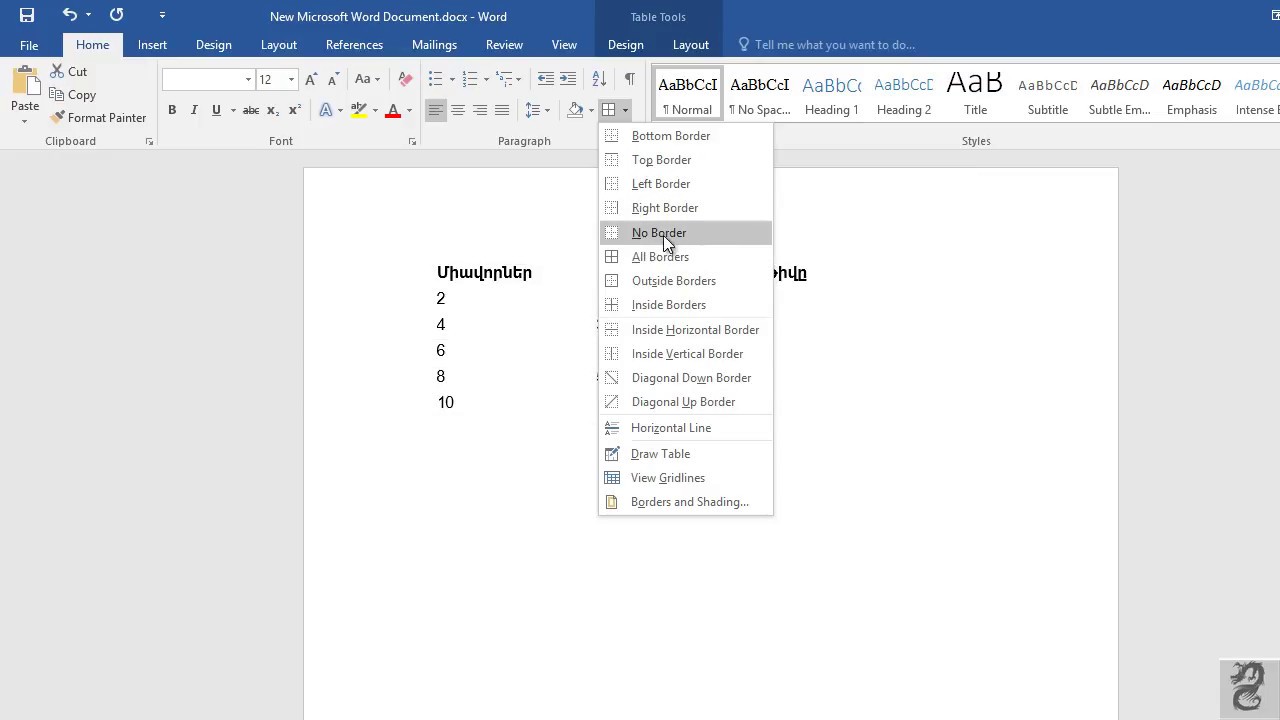Toggle strikethrough formatting
Image resolution: width=1280 pixels, height=720 pixels.
251,110
